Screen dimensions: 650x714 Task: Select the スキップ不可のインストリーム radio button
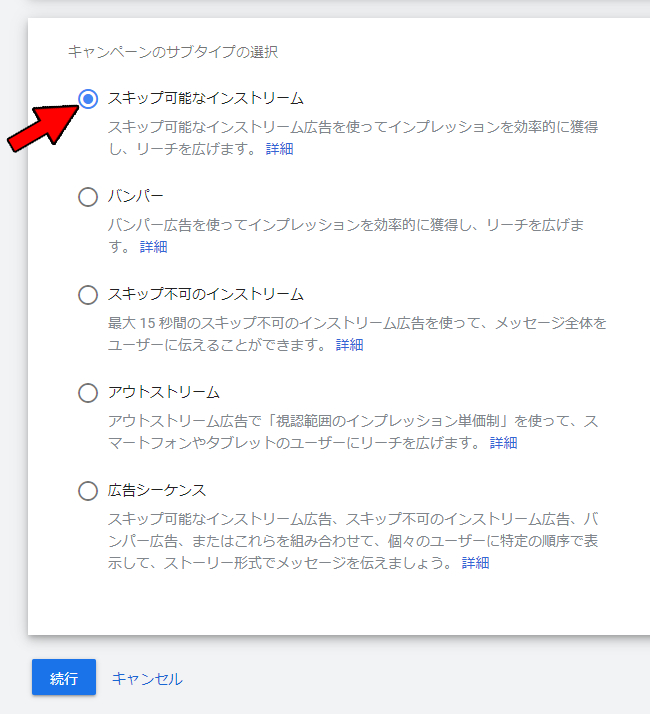(x=88, y=295)
